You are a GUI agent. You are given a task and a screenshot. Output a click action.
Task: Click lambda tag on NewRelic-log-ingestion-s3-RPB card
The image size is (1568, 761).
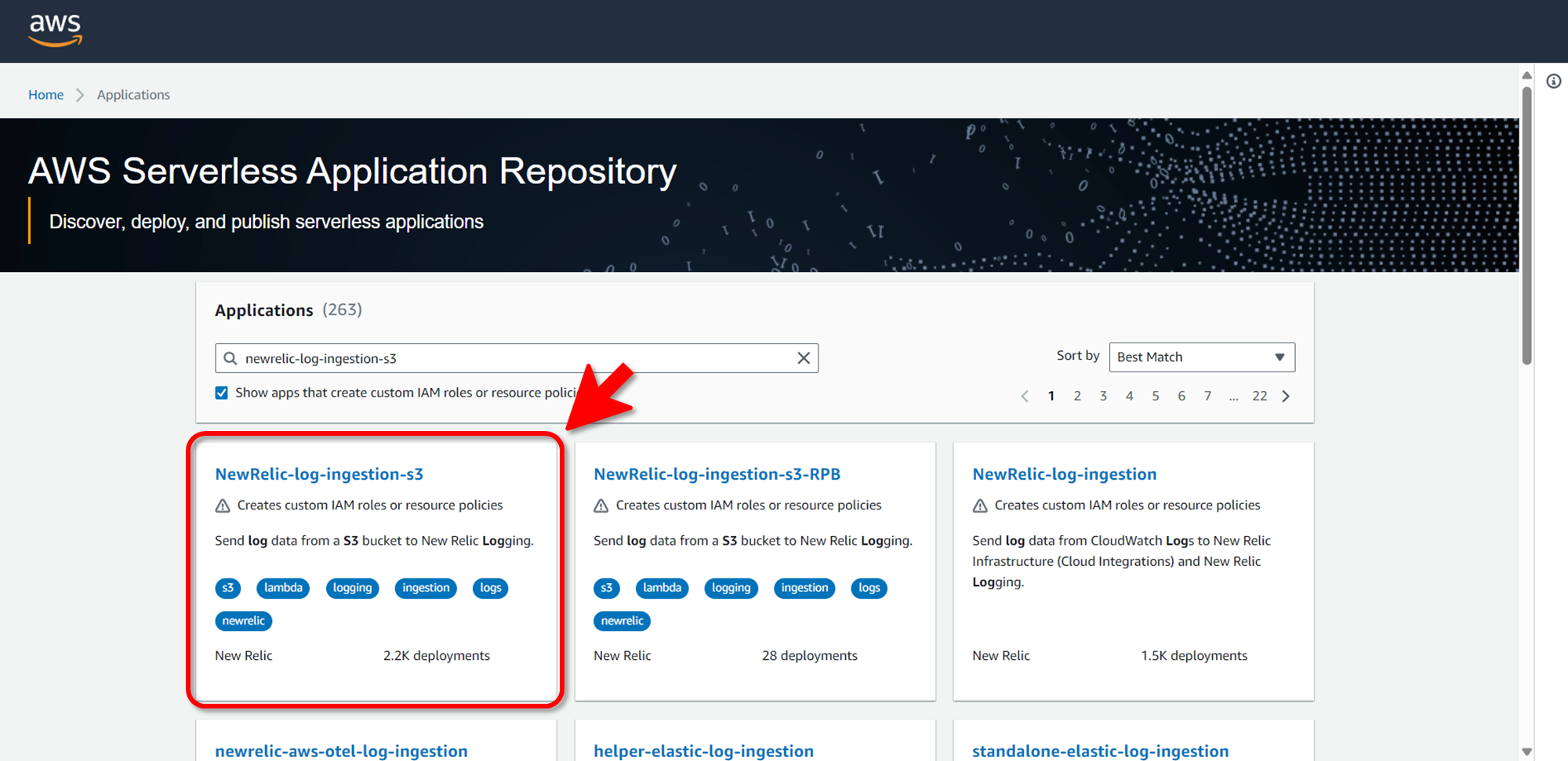(x=662, y=588)
